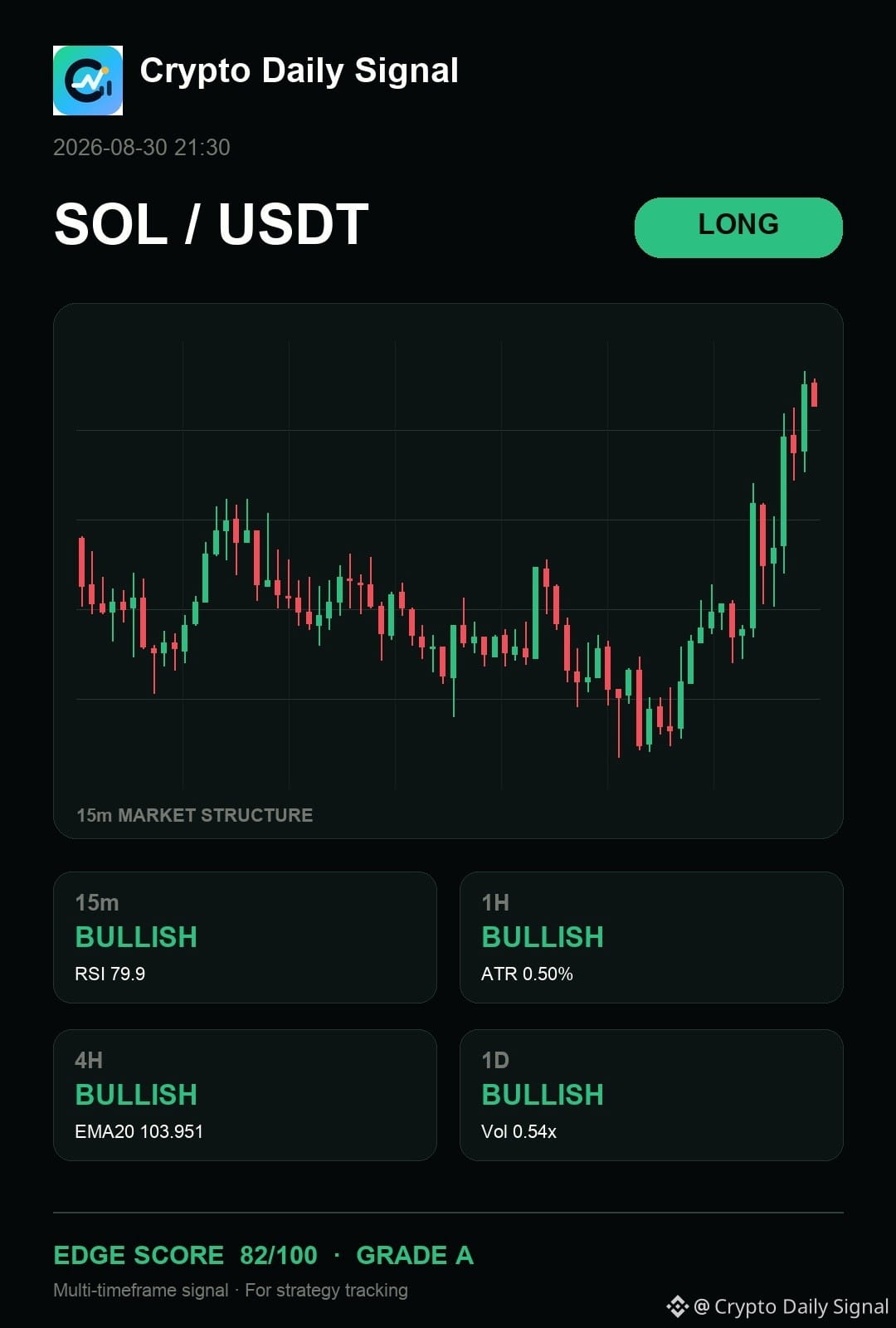Click the EDGE SCORE 82/100 text
Image resolution: width=896 pixels, height=1328 pixels.
[185, 1255]
